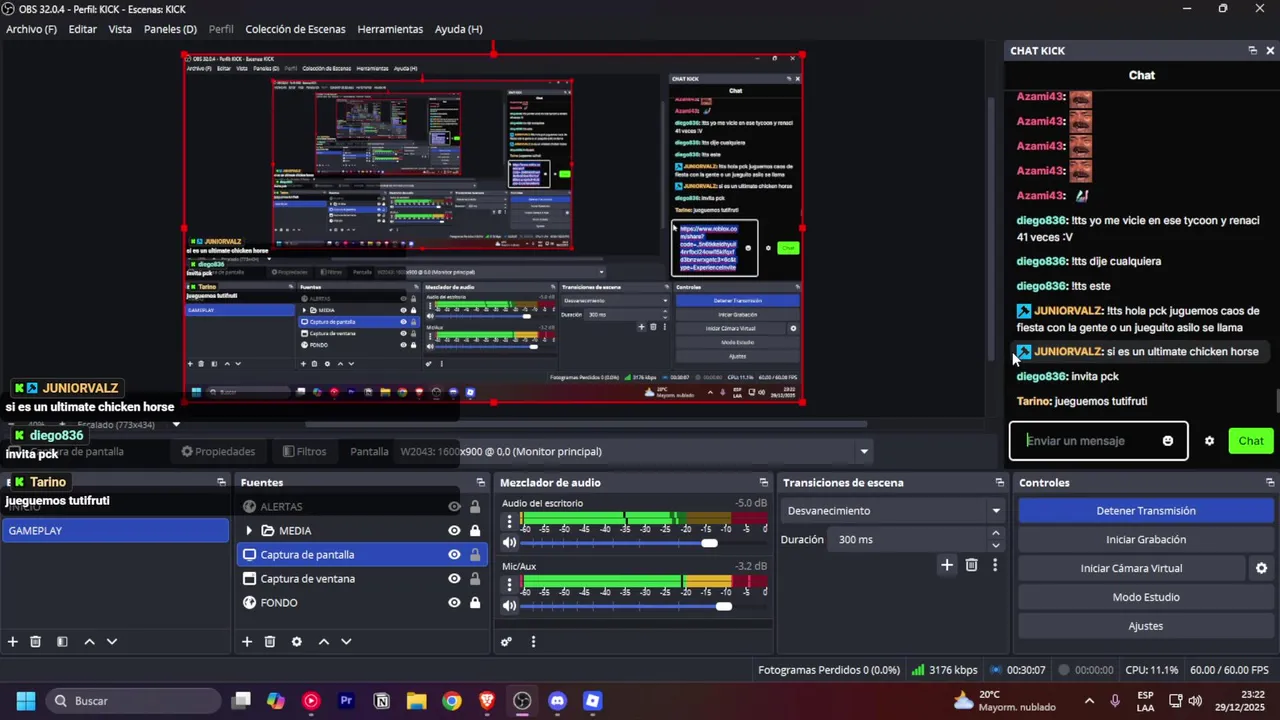Open Windows Start menu
1280x720 pixels.
tap(26, 701)
